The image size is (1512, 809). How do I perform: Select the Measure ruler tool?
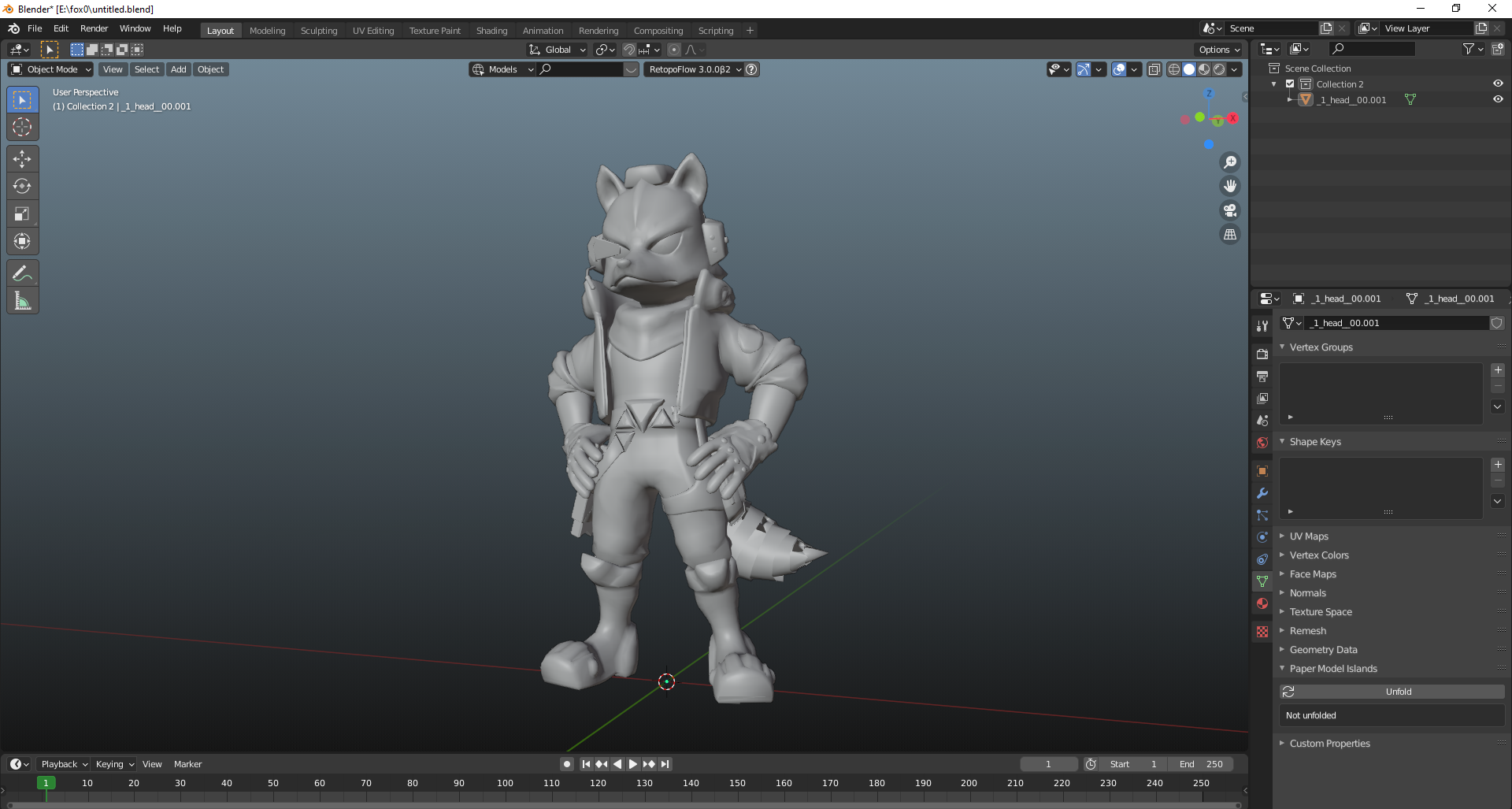22,301
